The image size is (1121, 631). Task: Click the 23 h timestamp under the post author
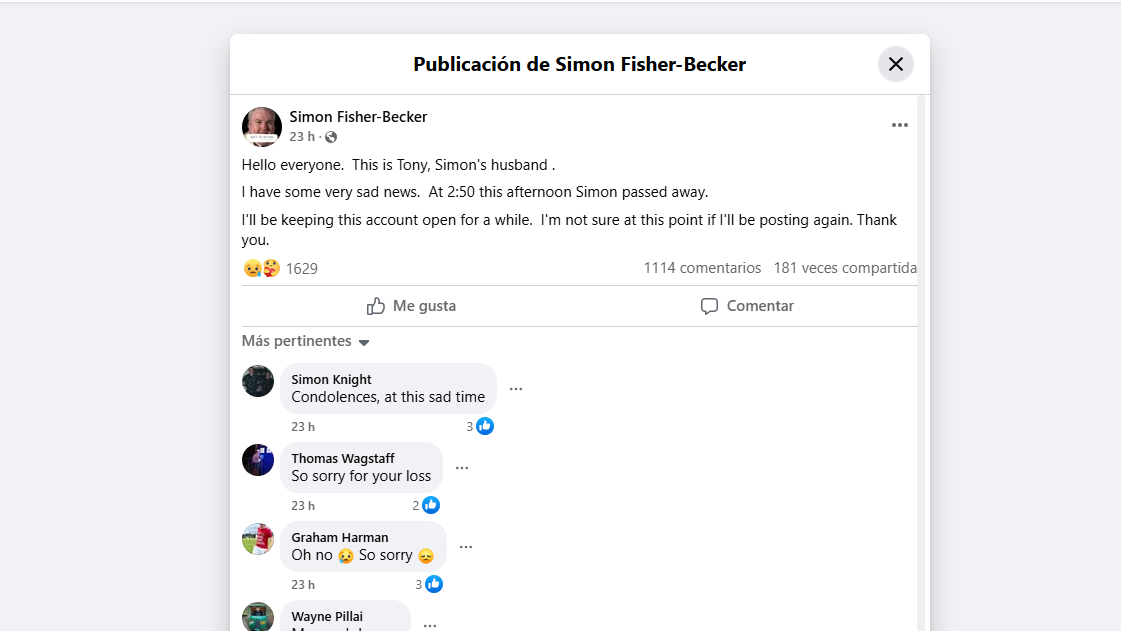click(x=302, y=137)
